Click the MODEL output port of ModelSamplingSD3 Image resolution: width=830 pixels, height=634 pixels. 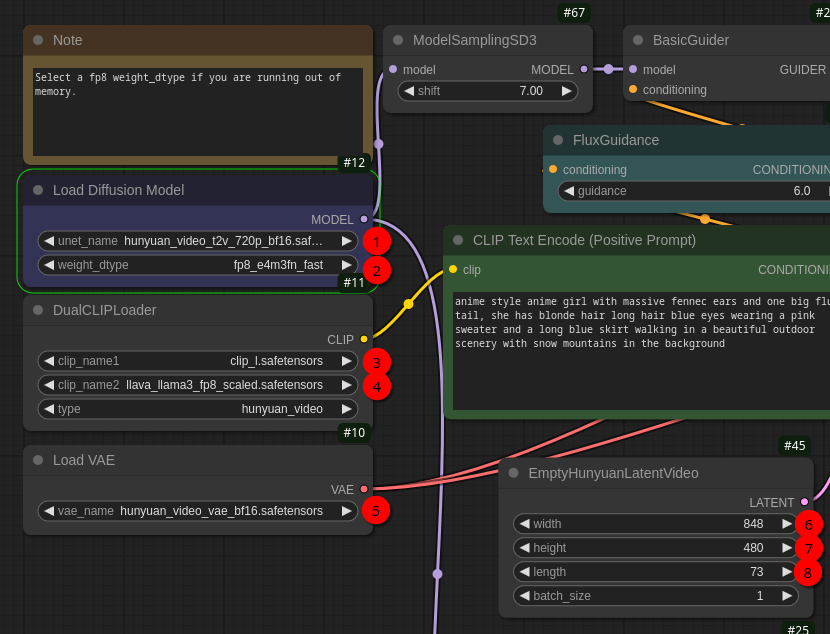click(x=584, y=69)
